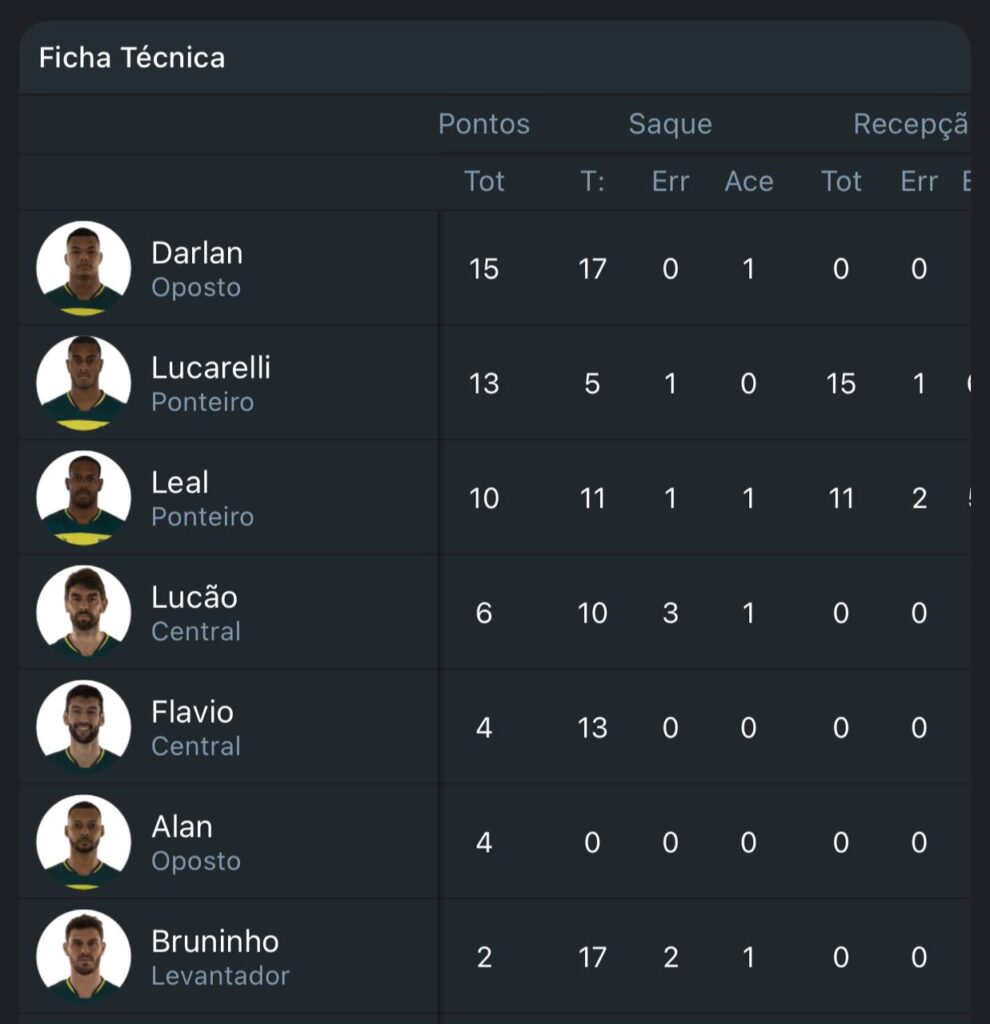This screenshot has height=1024, width=990.
Task: Open Bruninho player name link
Action: tap(215, 942)
